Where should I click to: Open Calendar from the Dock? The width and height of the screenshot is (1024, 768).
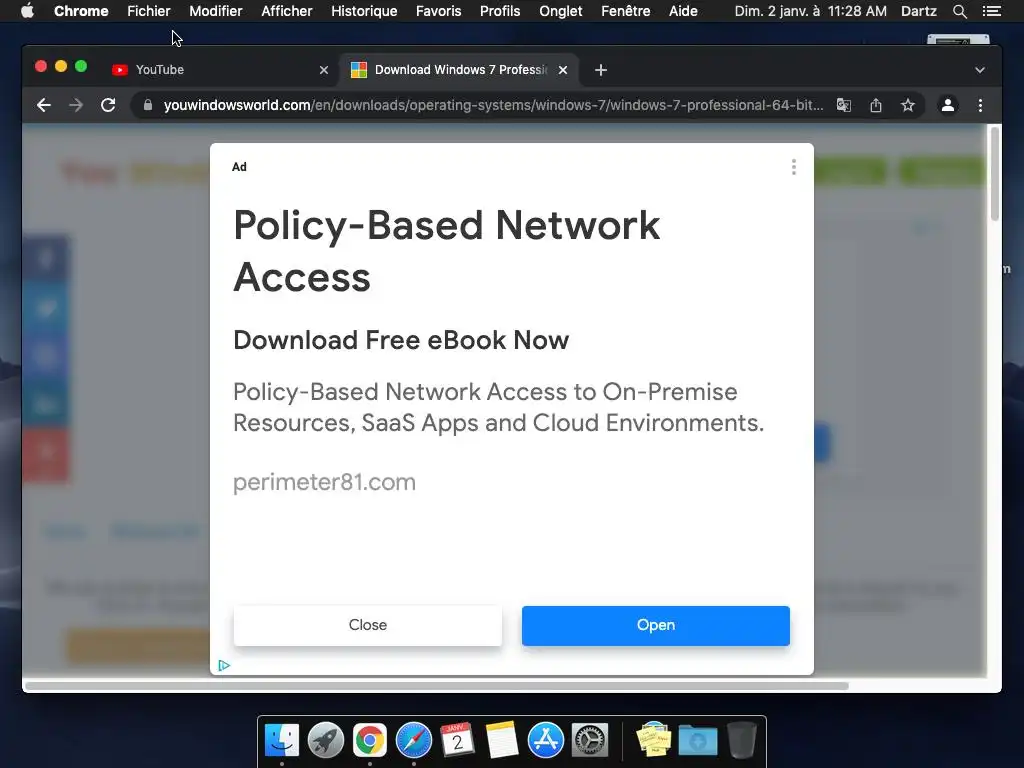point(457,740)
